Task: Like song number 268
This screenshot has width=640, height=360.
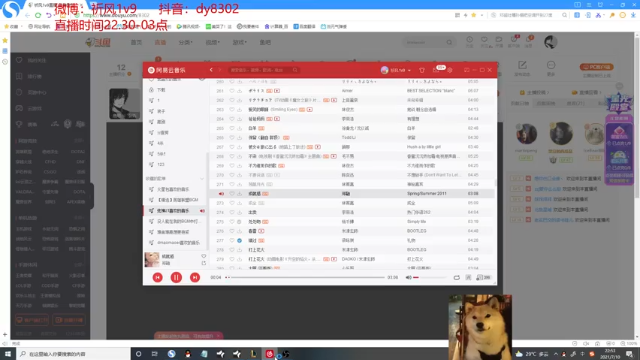Action: (x=232, y=156)
